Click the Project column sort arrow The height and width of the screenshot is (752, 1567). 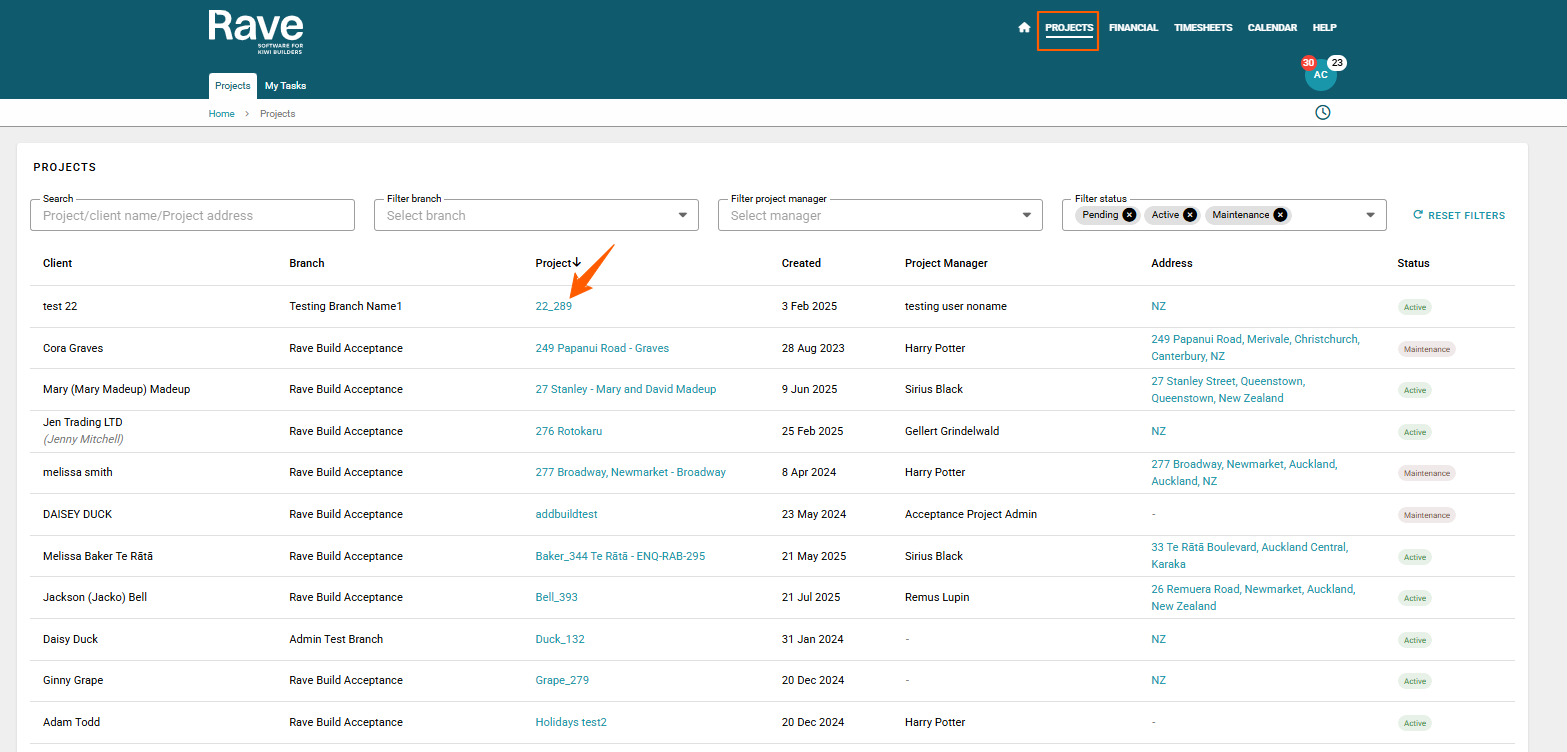pyautogui.click(x=577, y=263)
